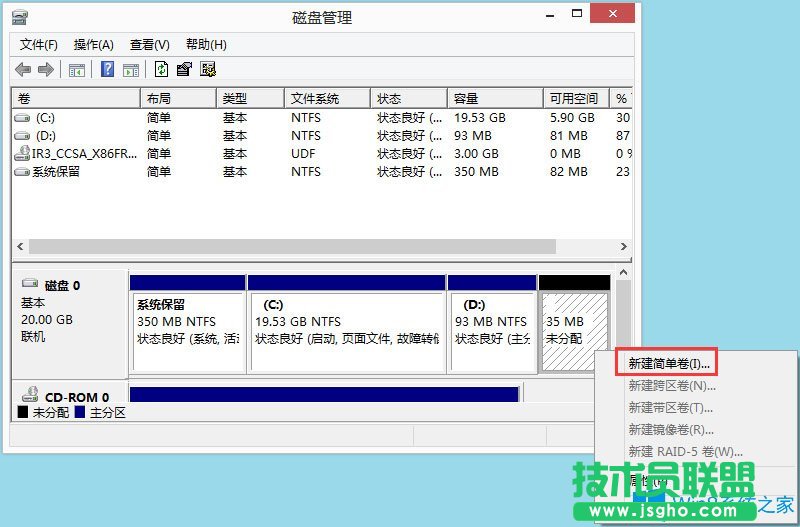Click the Back arrow toolbar icon
Image resolution: width=800 pixels, height=527 pixels.
[23, 69]
